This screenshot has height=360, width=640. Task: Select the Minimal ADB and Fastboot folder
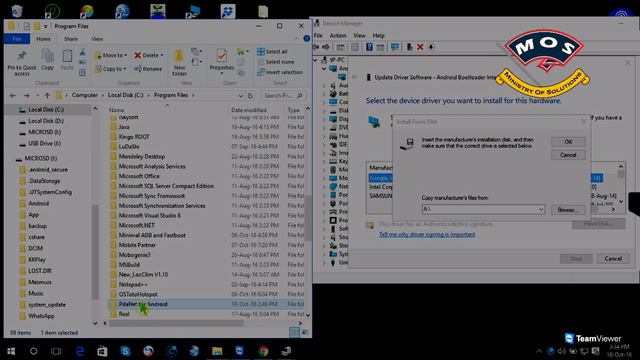(152, 235)
